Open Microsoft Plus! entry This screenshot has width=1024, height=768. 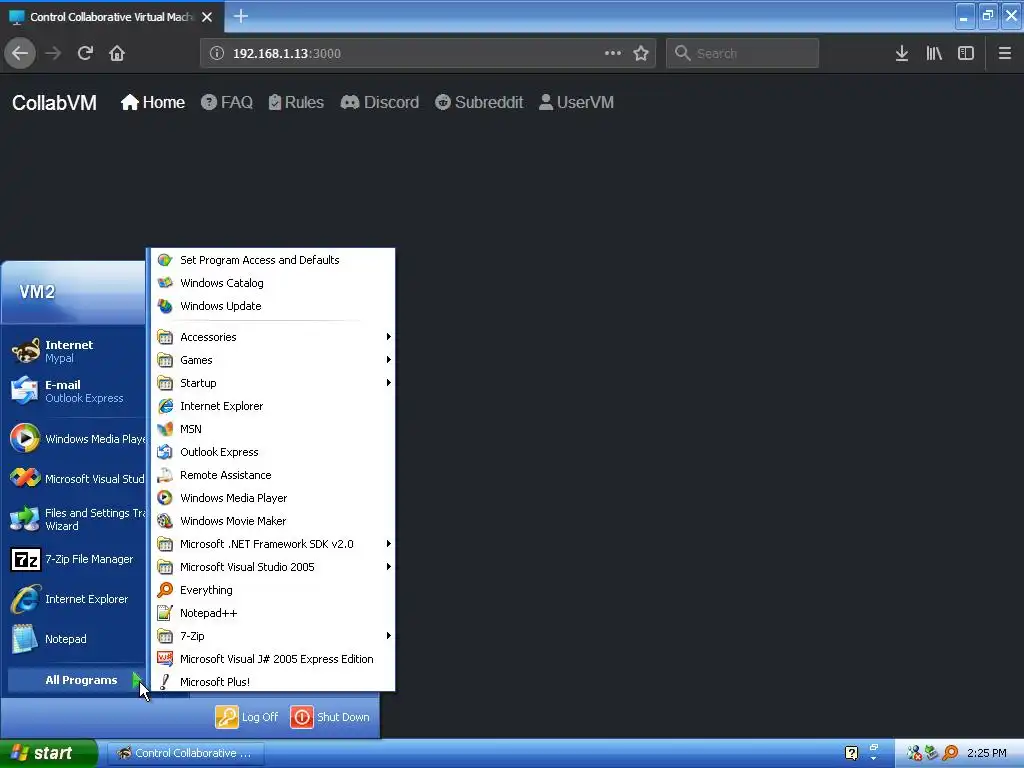(x=273, y=681)
